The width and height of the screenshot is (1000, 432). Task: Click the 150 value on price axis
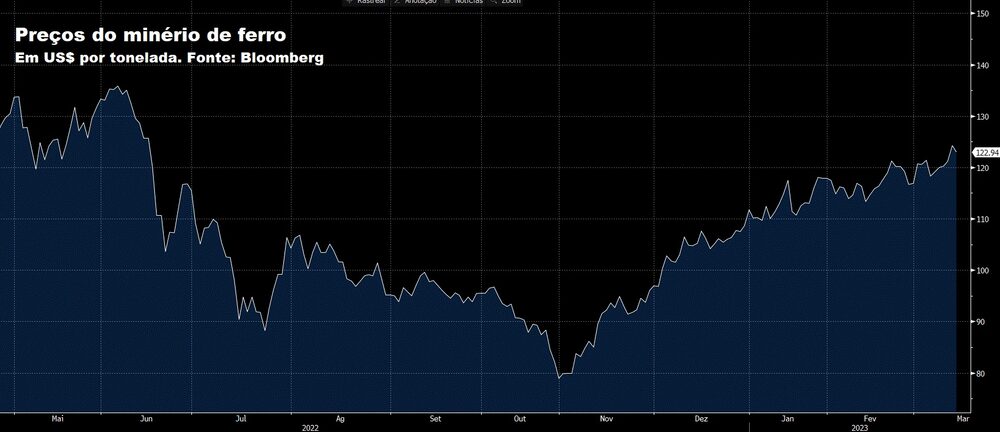tap(982, 14)
